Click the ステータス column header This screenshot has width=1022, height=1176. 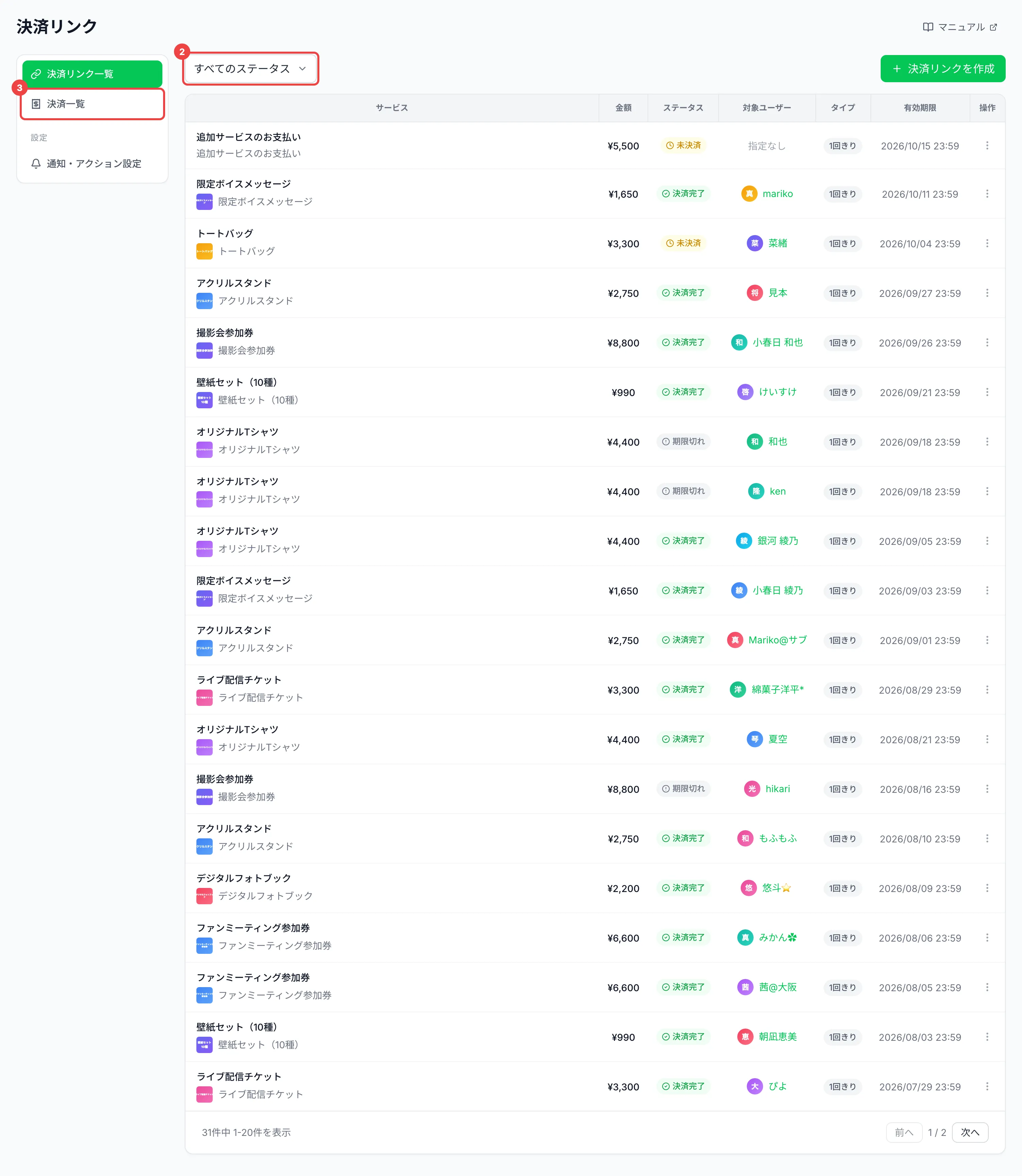point(683,108)
